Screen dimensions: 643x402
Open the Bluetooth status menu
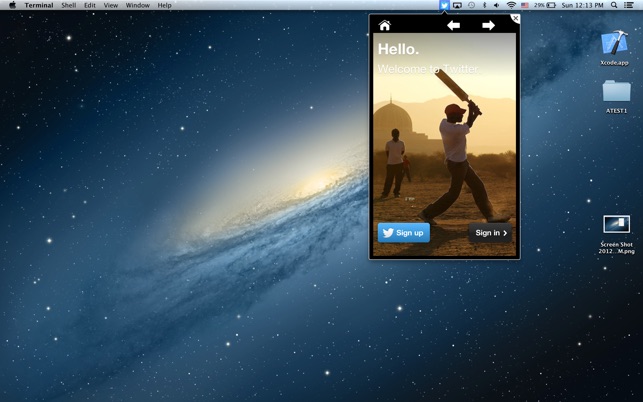(484, 5)
